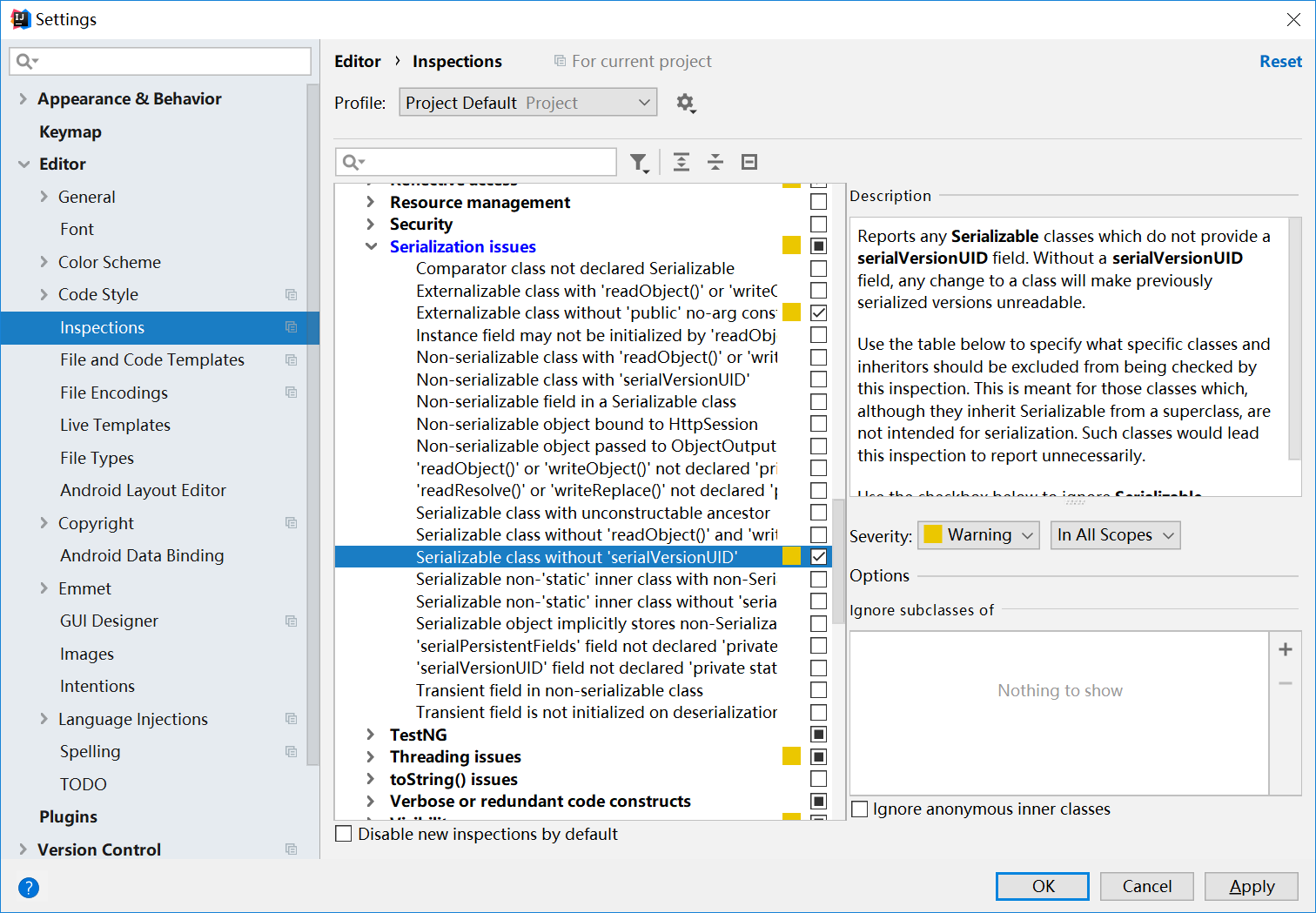Click the filter inspections funnel icon
This screenshot has width=1316, height=913.
click(640, 163)
